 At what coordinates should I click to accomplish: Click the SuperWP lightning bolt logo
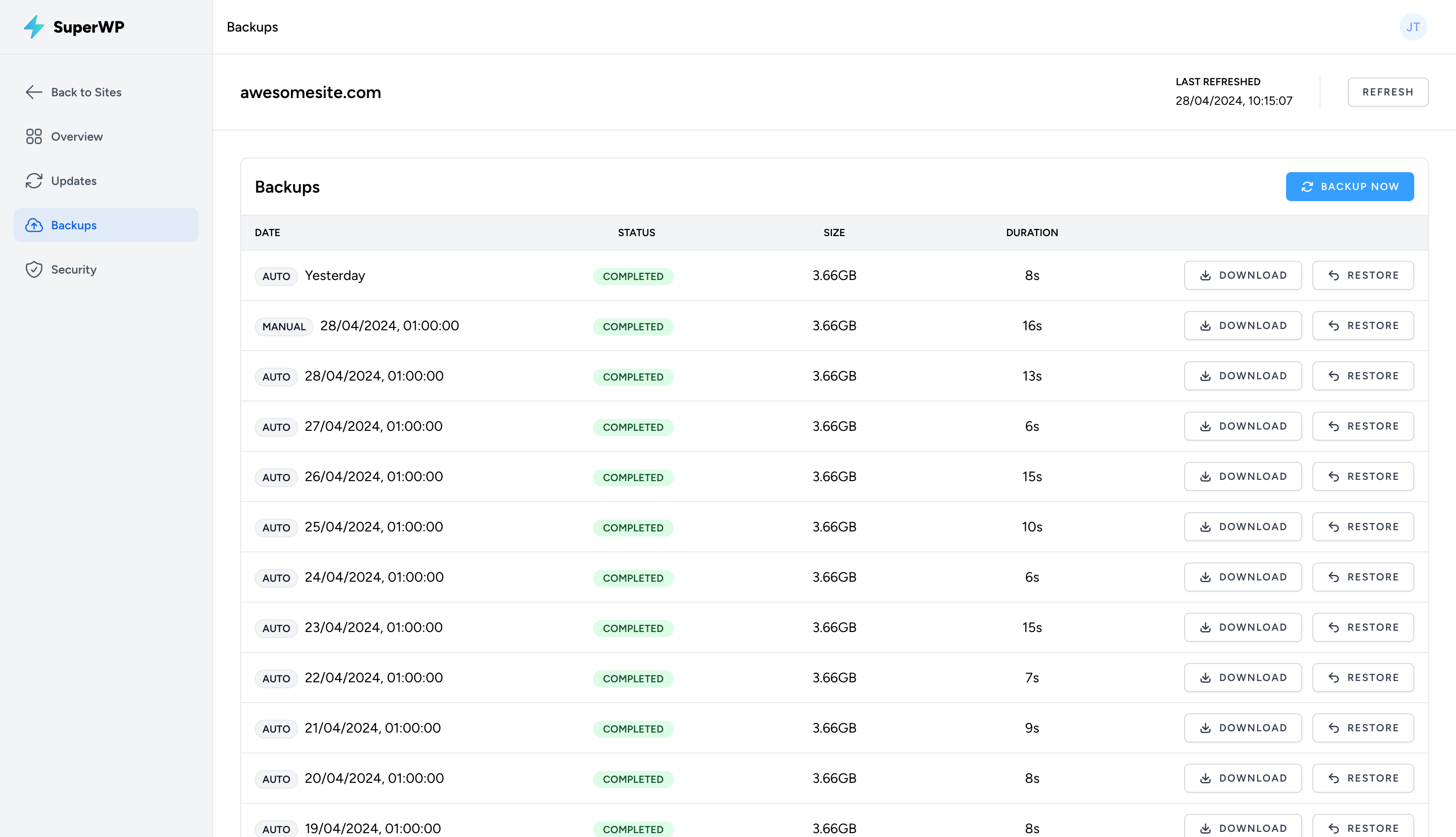(34, 27)
